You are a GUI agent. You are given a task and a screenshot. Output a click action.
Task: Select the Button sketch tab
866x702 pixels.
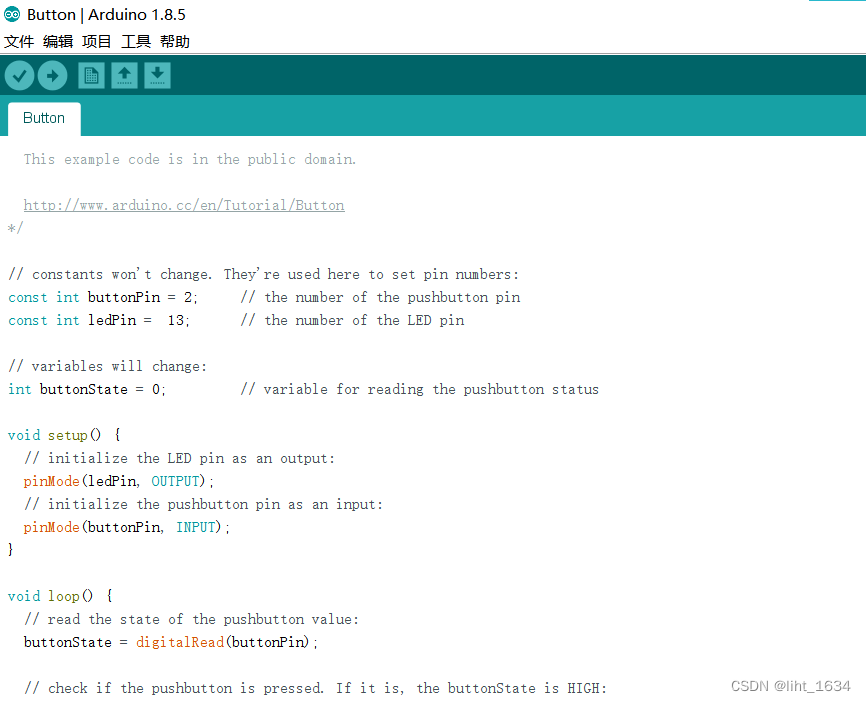pos(44,118)
